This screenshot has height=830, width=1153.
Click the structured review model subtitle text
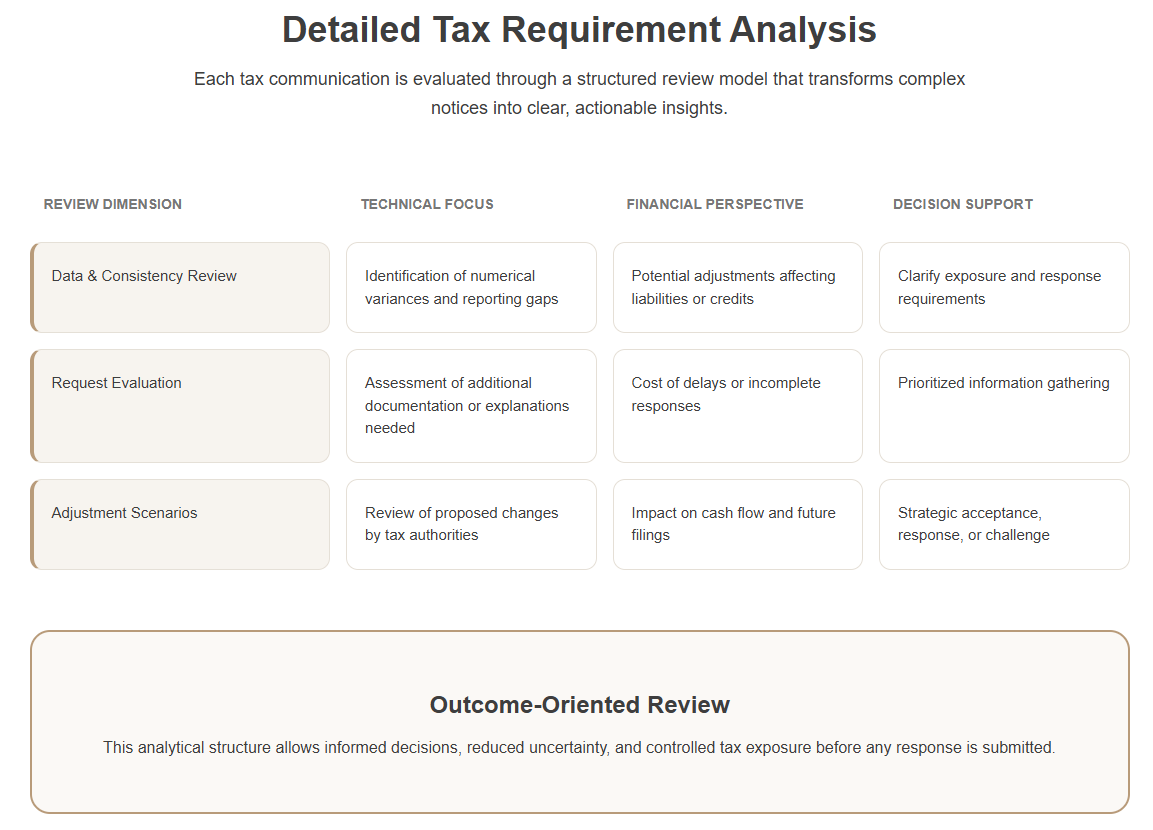(579, 93)
